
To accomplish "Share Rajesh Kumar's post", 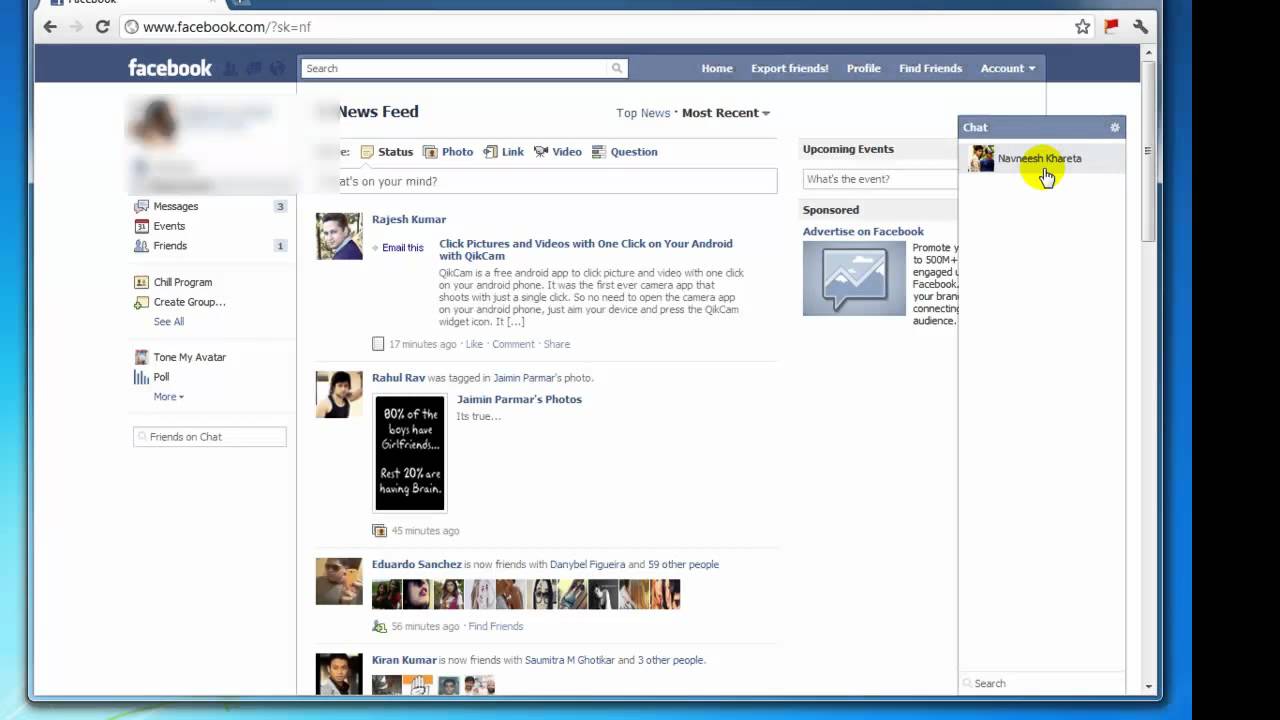I will (x=557, y=344).
